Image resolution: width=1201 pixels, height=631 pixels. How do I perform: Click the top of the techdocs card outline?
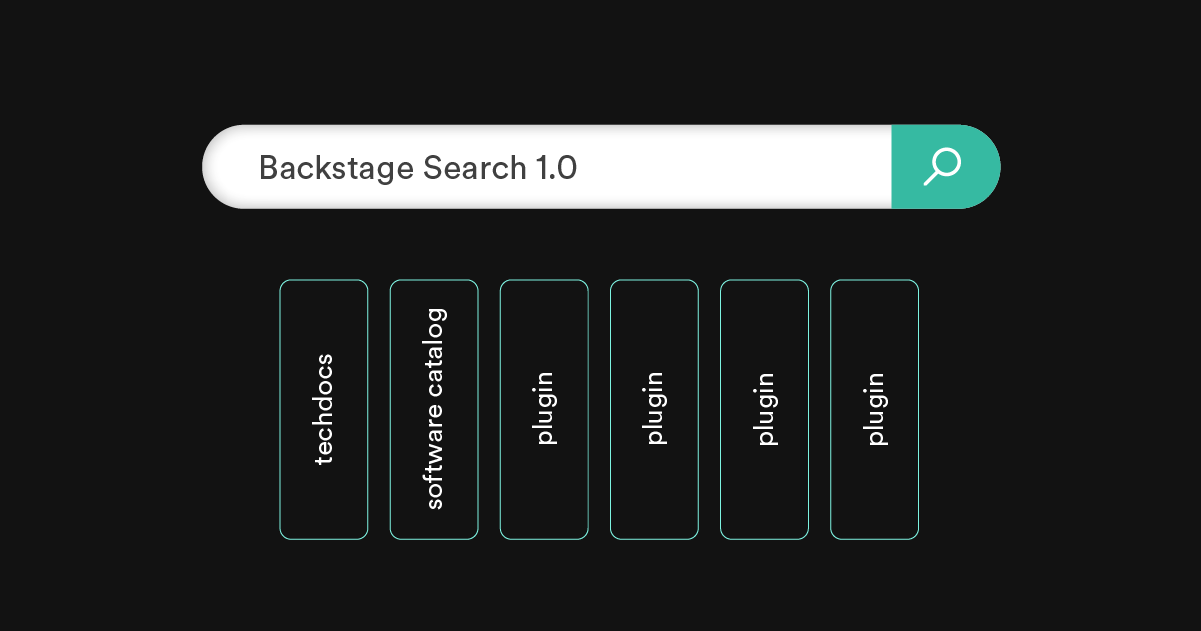[x=323, y=281]
